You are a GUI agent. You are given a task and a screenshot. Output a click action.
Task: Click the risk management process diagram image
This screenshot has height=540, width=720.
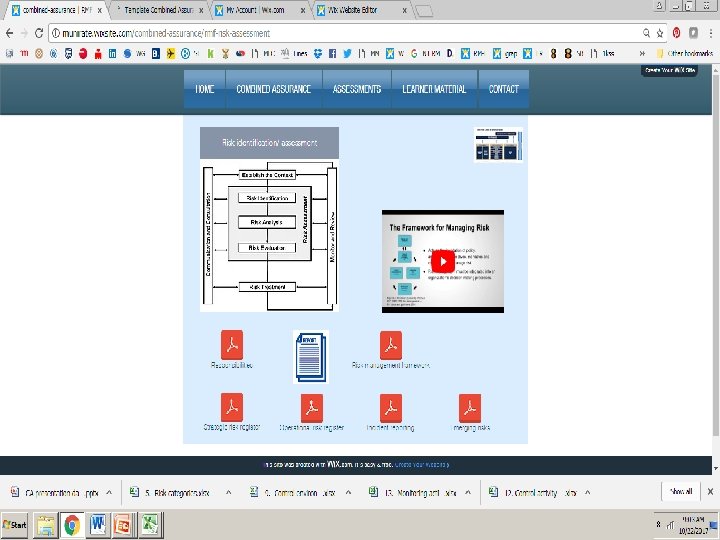click(x=270, y=236)
